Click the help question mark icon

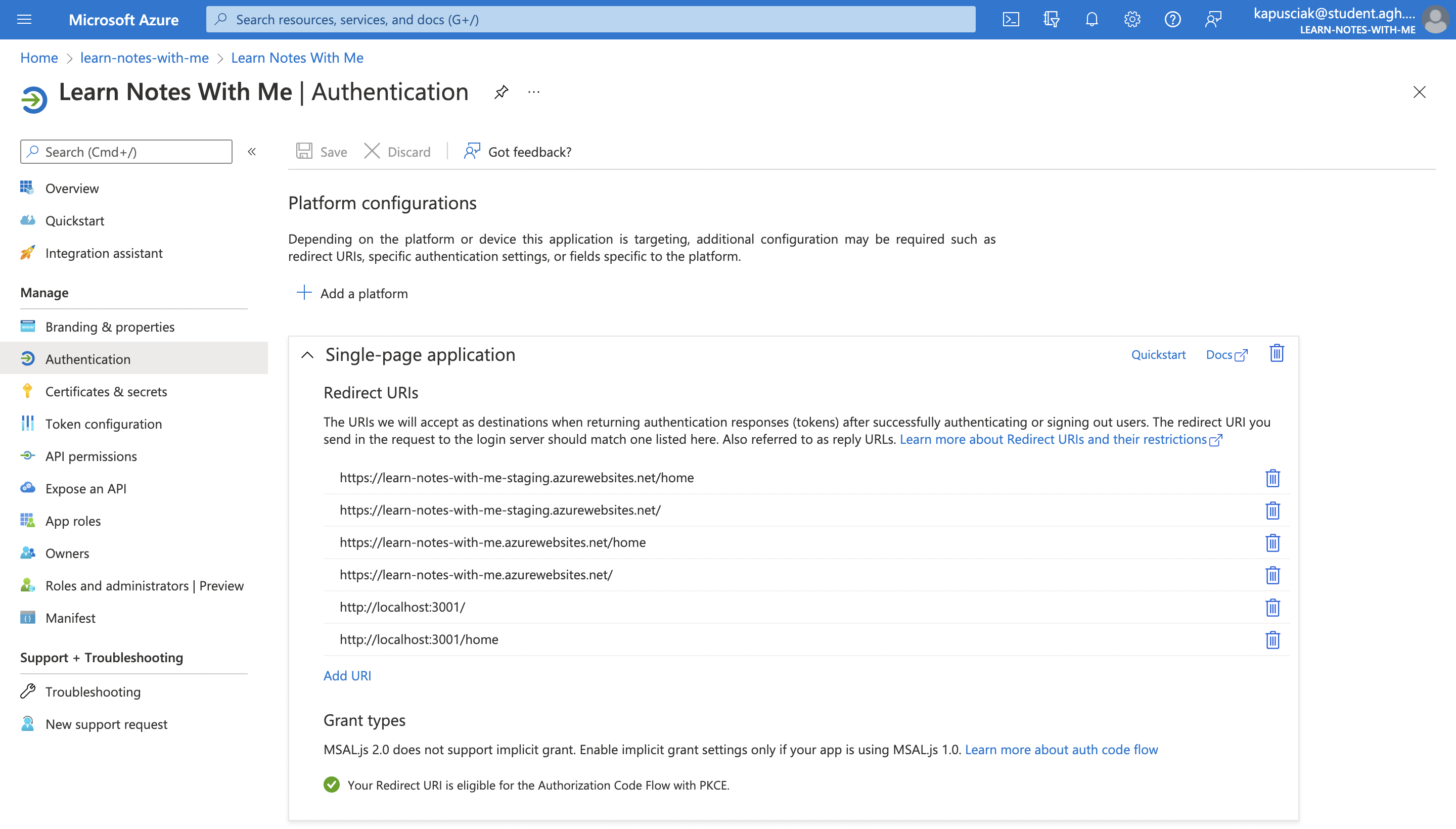point(1172,19)
